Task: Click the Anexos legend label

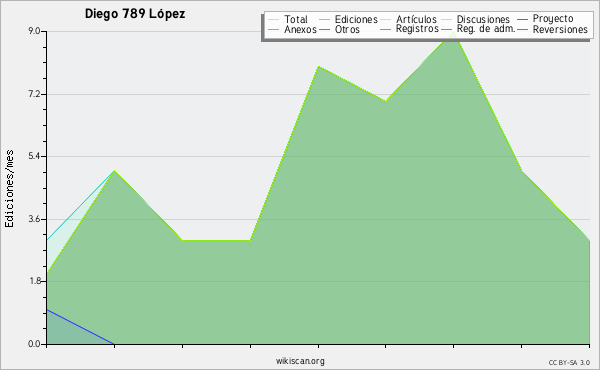Action: (300, 29)
